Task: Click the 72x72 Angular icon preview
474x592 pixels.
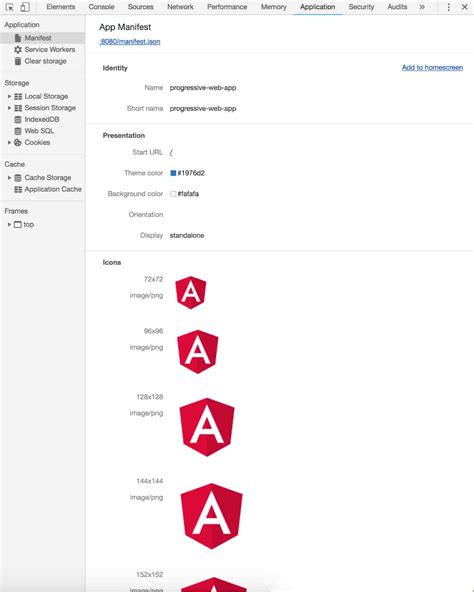Action: coord(191,293)
